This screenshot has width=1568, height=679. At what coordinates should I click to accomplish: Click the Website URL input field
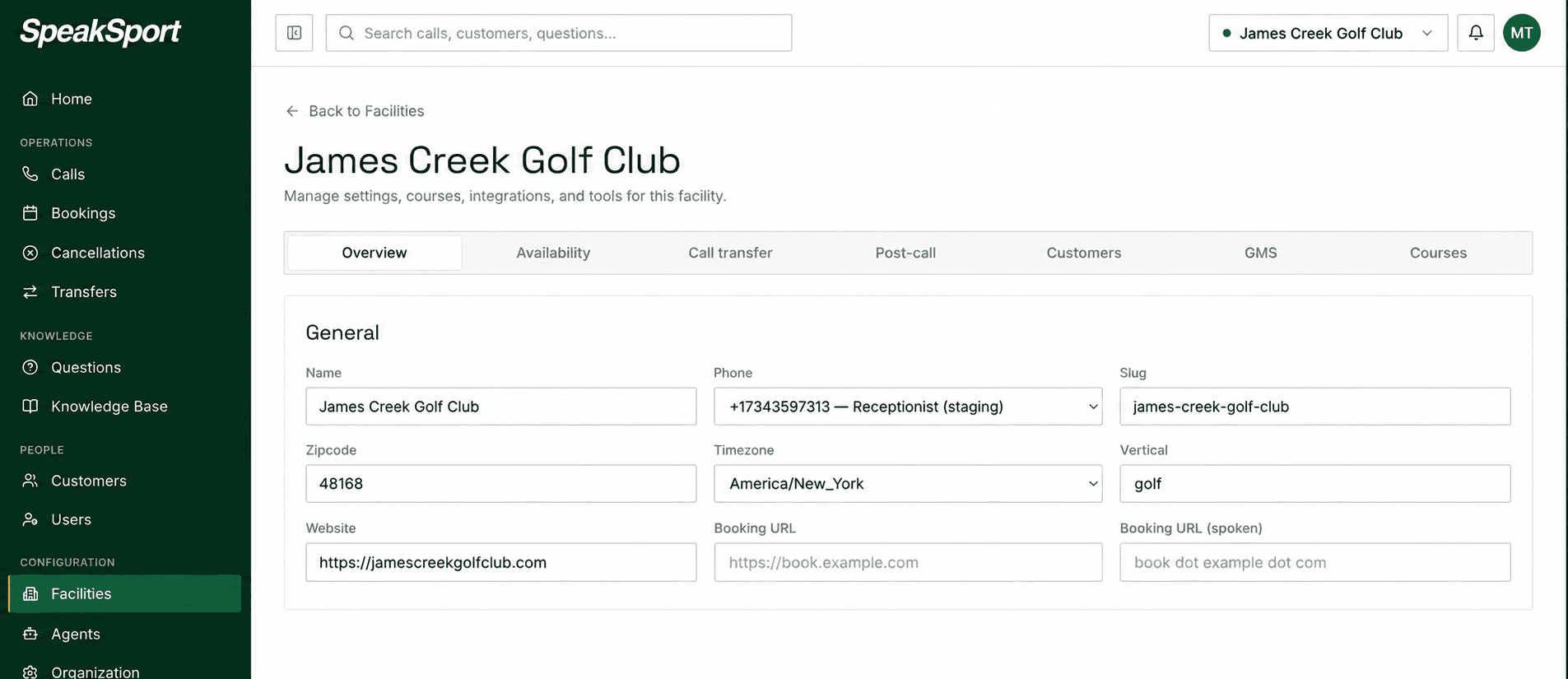[501, 562]
